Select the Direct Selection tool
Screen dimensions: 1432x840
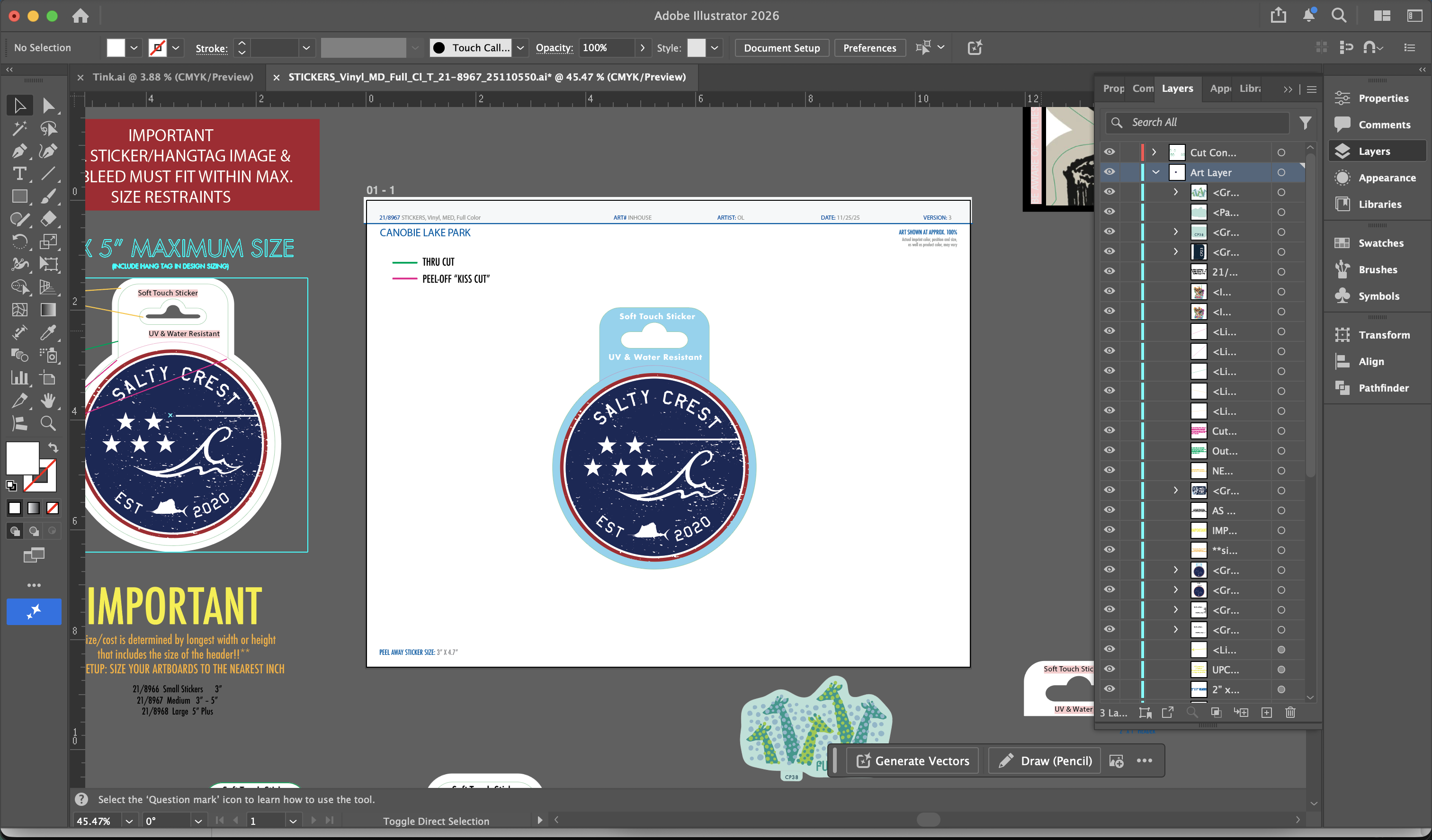[x=48, y=105]
